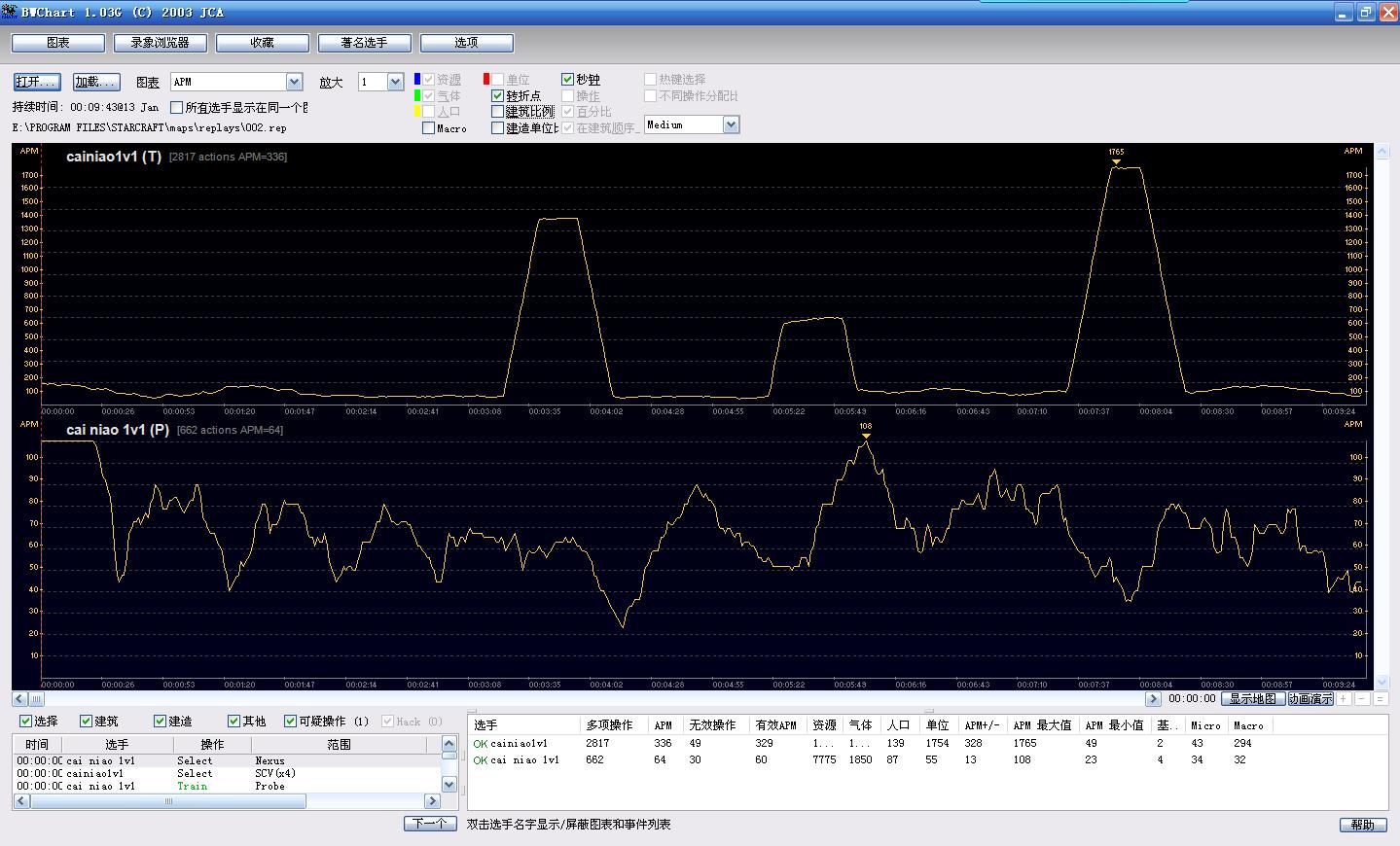This screenshot has width=1400, height=846.
Task: Sort by the Macro column header
Action: point(1250,725)
